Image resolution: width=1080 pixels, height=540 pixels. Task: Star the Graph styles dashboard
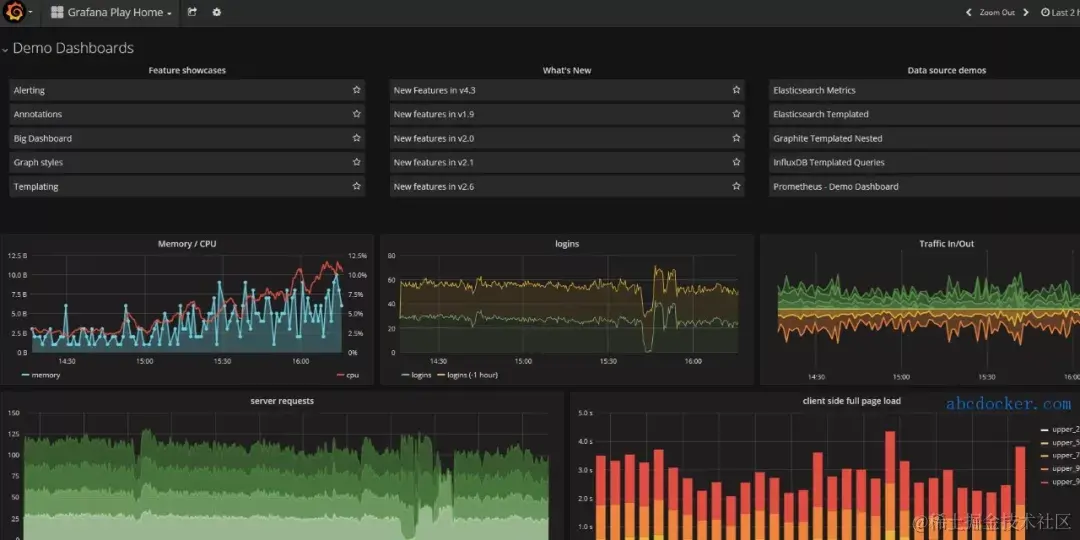[356, 163]
